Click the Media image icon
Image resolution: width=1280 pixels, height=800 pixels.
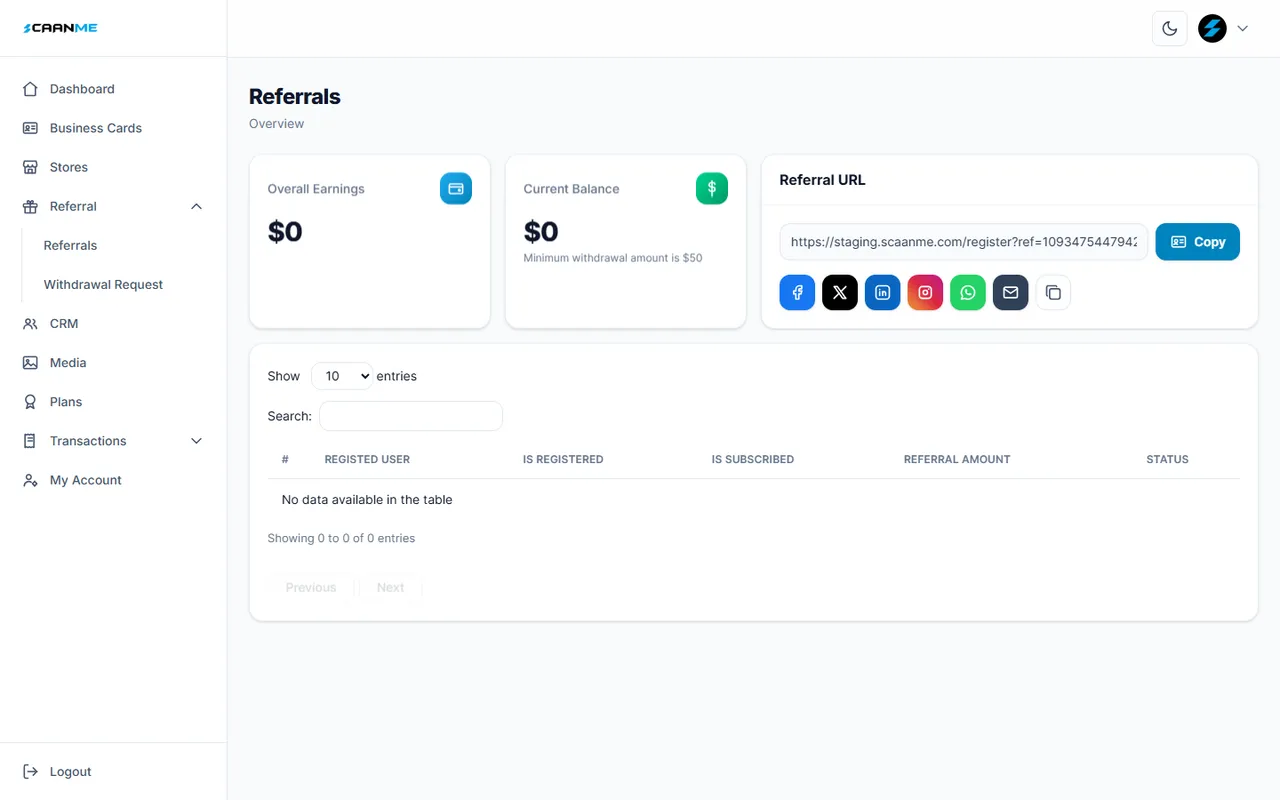[x=30, y=362]
